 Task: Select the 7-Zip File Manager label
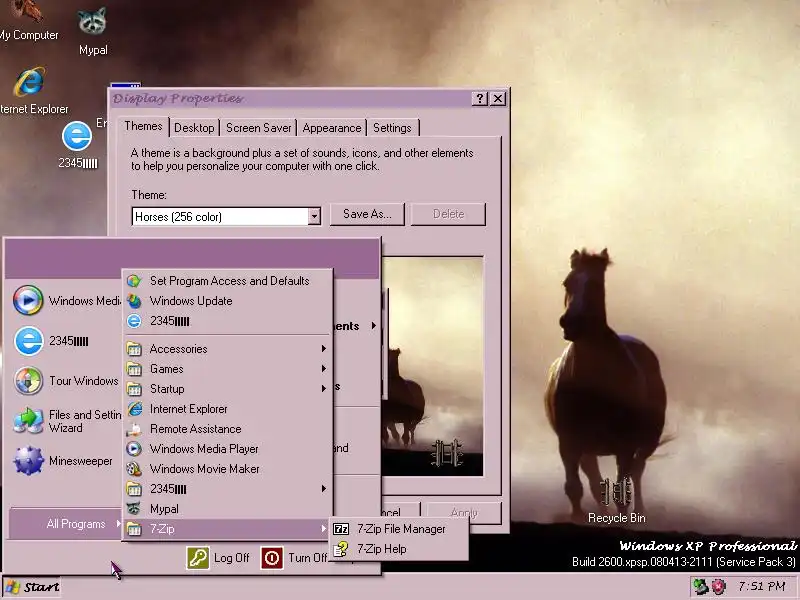[x=402, y=529]
